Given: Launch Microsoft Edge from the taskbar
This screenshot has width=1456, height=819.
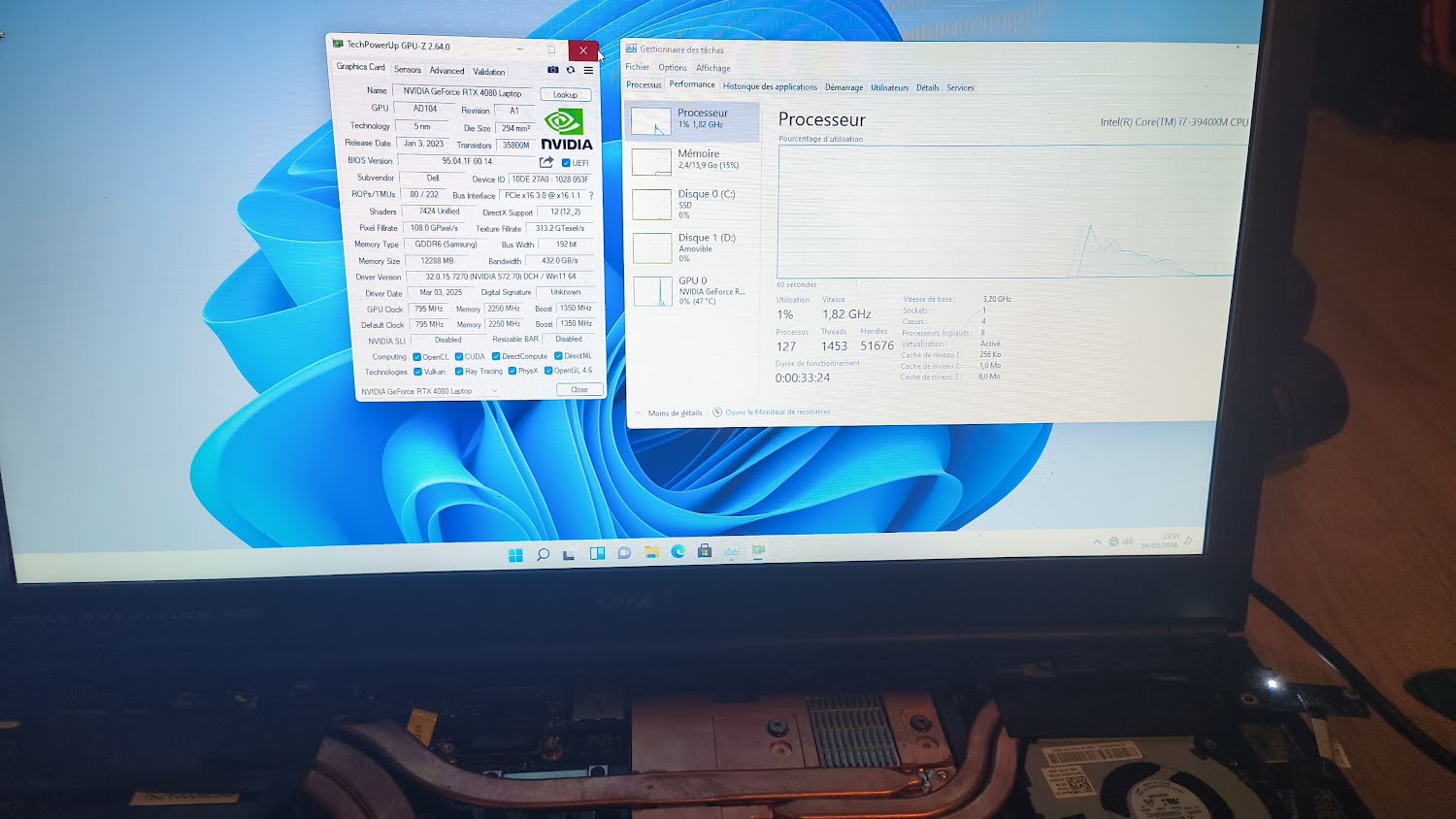Looking at the screenshot, I should tap(678, 551).
